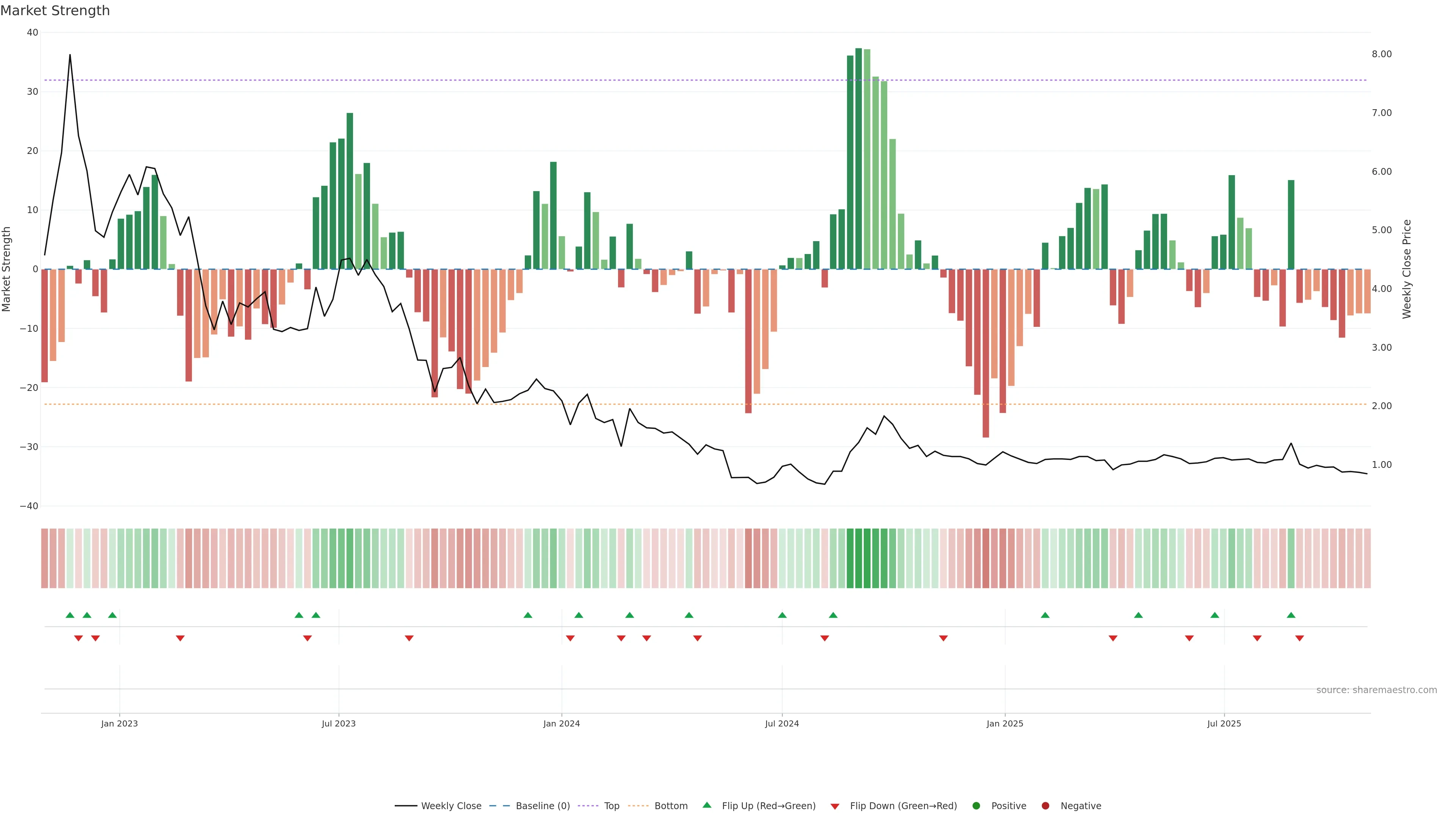Click the last red flip-down triangle marker
Screen dimensions: 1456x819
click(1299, 638)
